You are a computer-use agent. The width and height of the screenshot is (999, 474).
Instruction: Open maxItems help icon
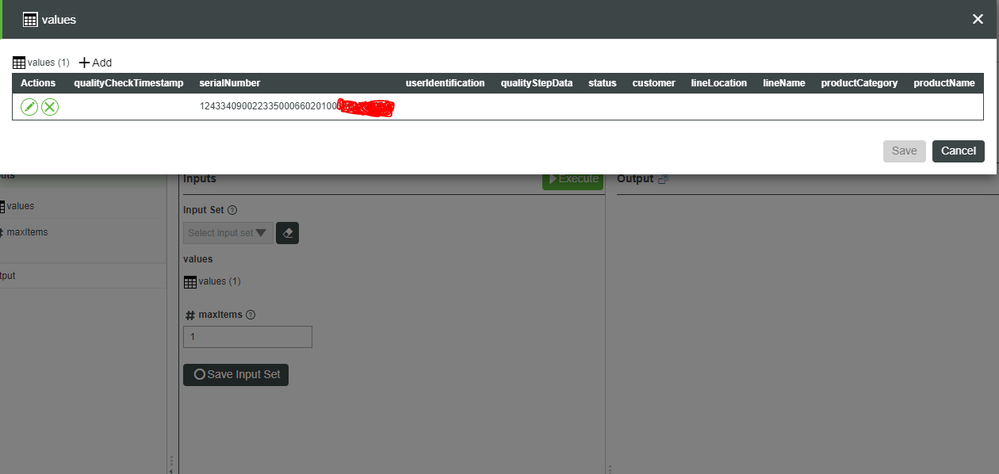(250, 315)
